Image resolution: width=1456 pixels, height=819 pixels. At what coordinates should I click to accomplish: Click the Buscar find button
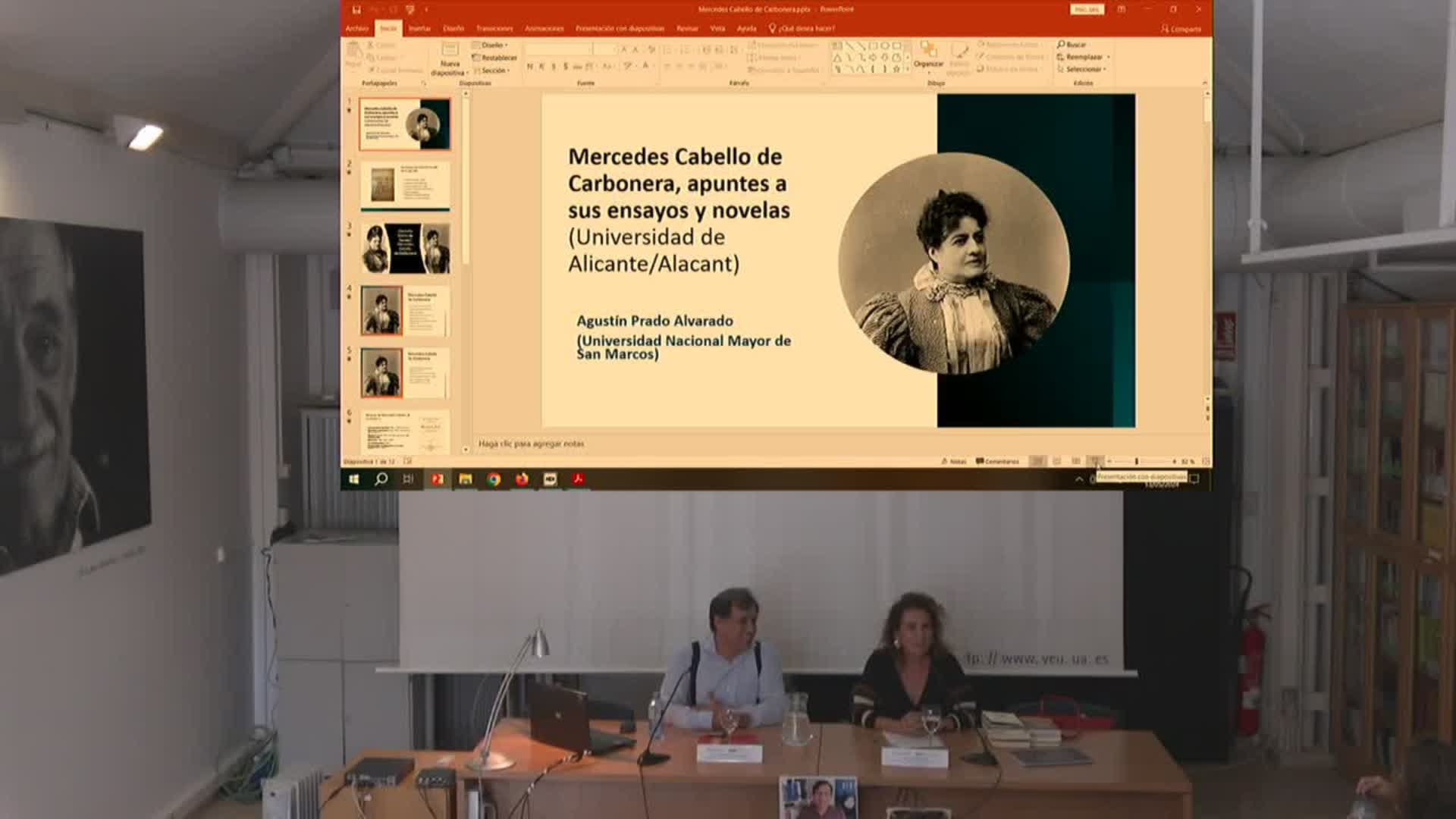pos(1072,45)
